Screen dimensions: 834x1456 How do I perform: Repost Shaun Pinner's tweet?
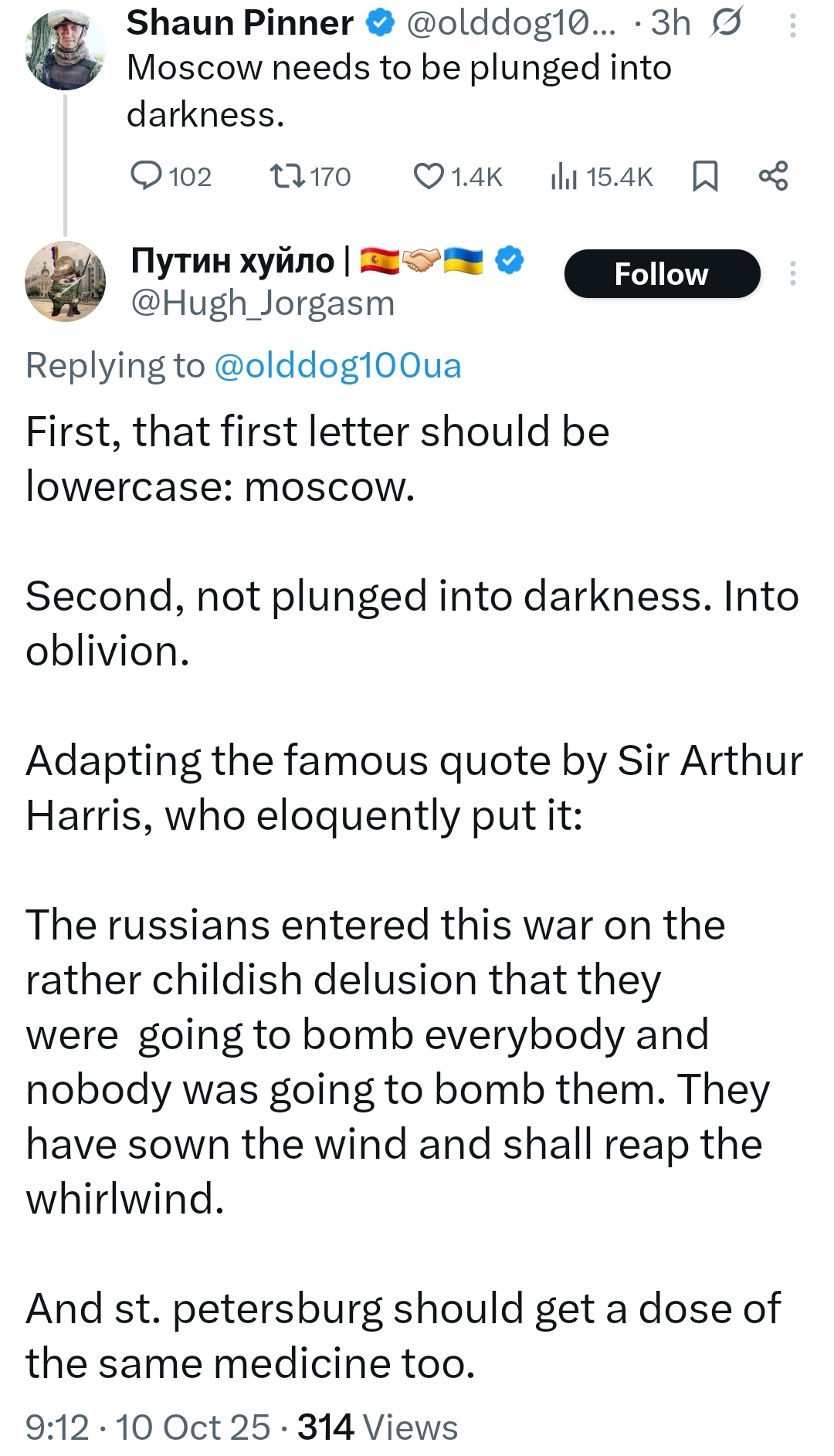point(287,176)
